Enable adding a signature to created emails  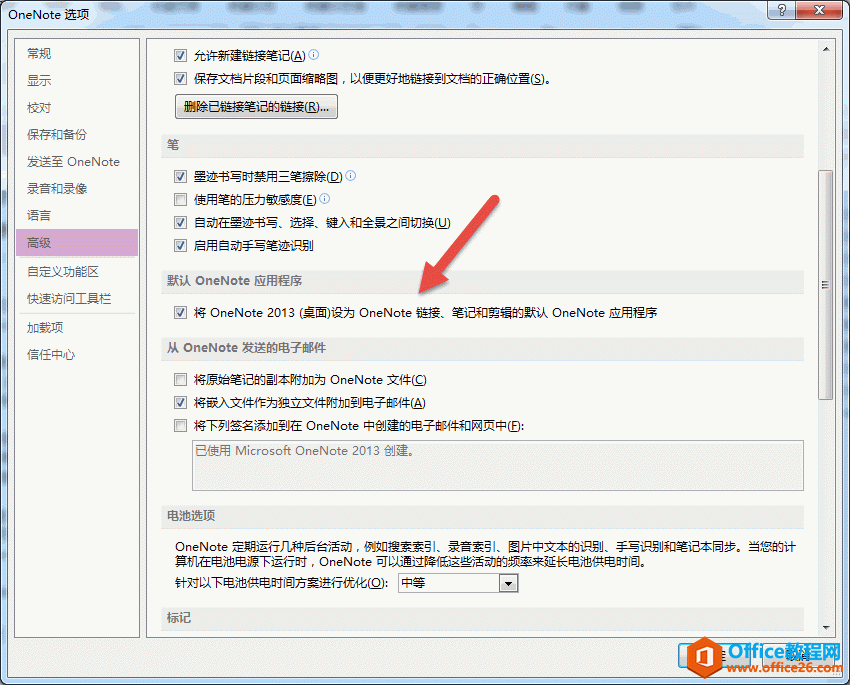[180, 425]
